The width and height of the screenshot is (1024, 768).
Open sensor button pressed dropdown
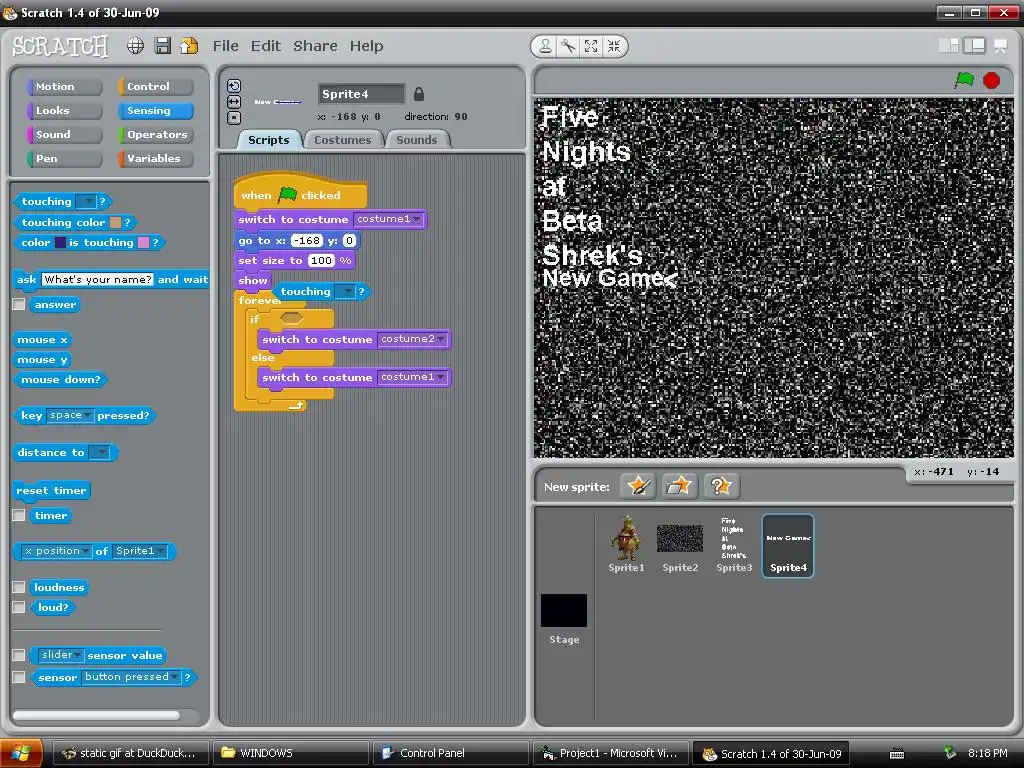tap(130, 677)
